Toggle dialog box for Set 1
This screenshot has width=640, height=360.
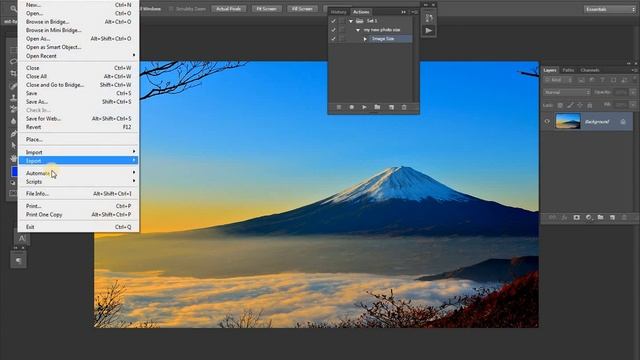[342, 21]
